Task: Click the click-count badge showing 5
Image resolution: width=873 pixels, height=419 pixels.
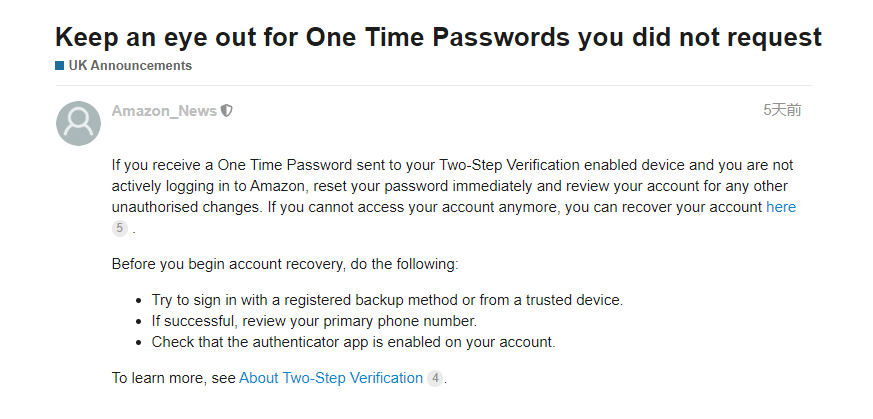Action: pyautogui.click(x=120, y=228)
